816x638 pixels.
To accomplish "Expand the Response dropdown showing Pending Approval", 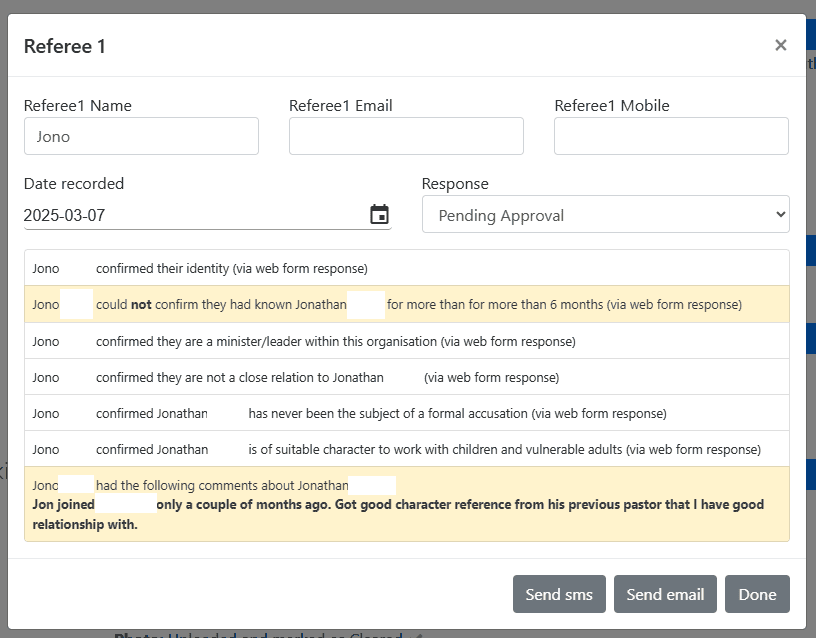I will click(605, 215).
